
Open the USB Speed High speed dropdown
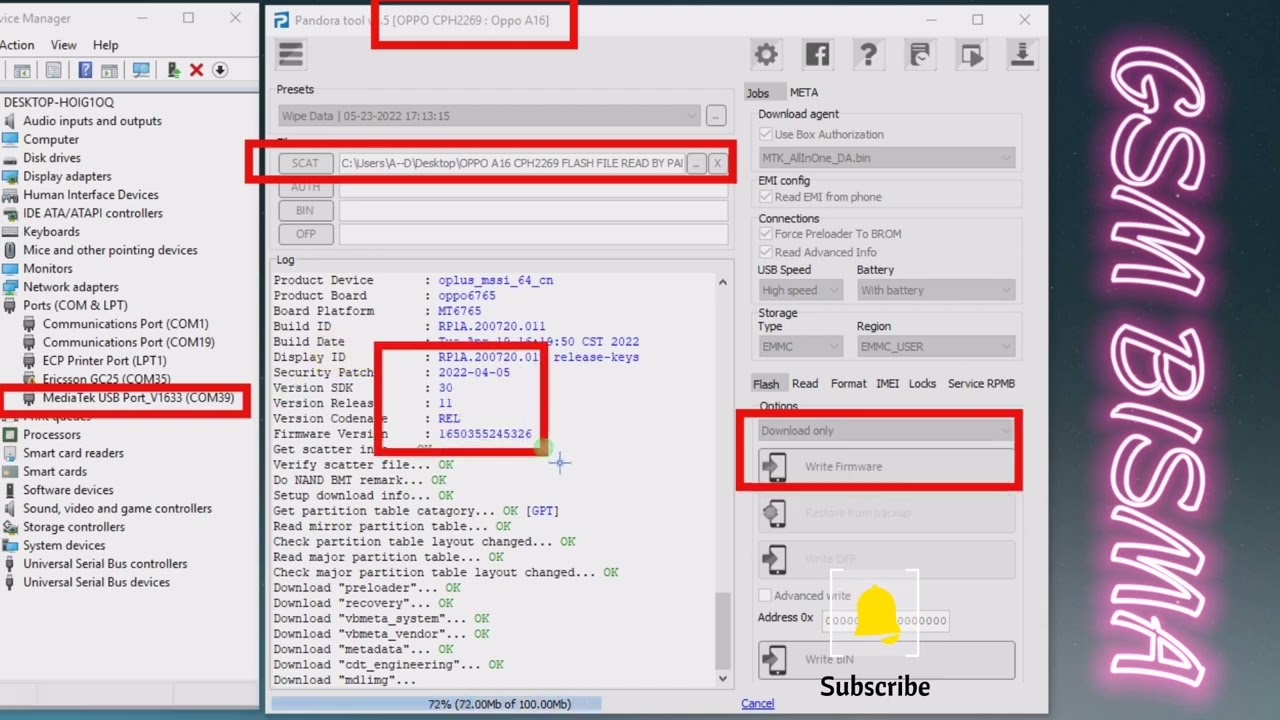click(800, 290)
